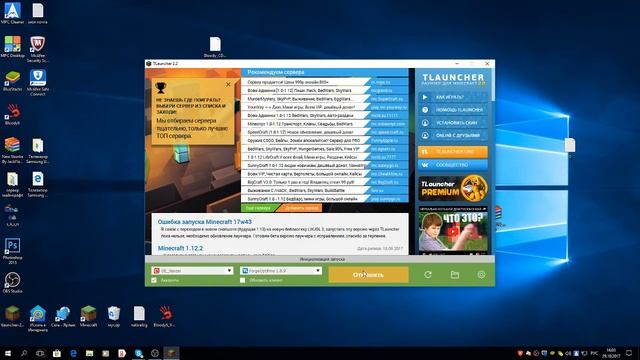Close the yellow trophy tip popup
The height and width of the screenshot is (360, 640).
[x=228, y=84]
